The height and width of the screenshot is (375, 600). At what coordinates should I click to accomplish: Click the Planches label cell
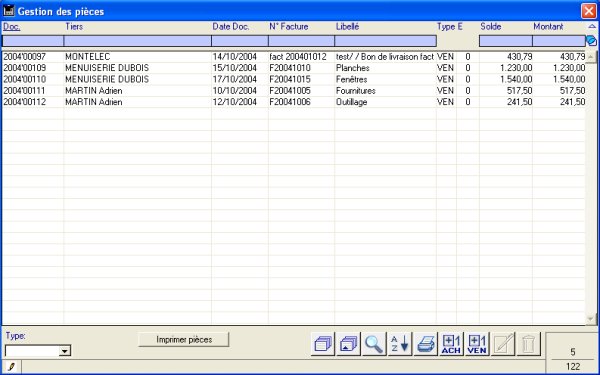point(353,68)
